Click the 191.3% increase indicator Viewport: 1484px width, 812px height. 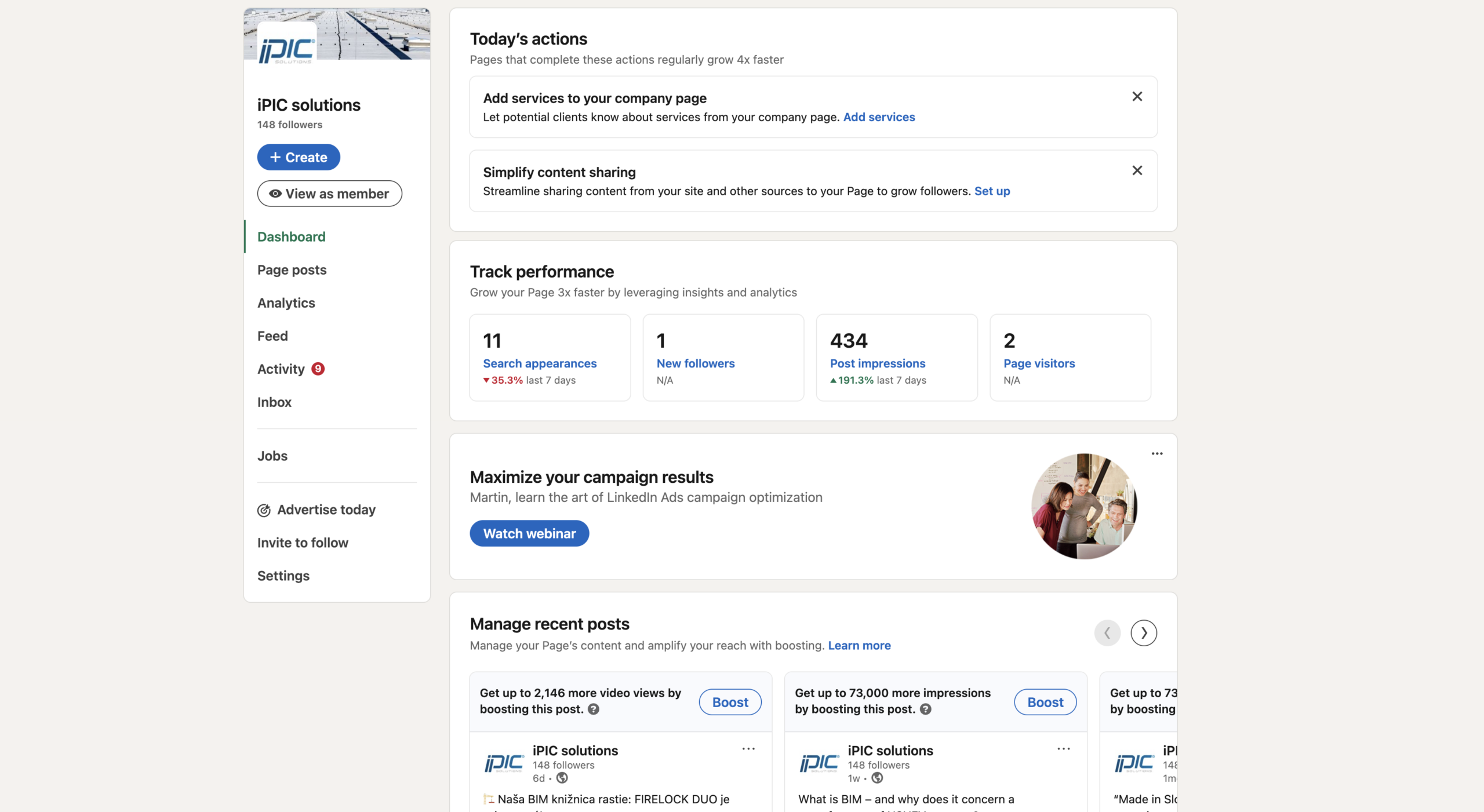[x=852, y=380]
